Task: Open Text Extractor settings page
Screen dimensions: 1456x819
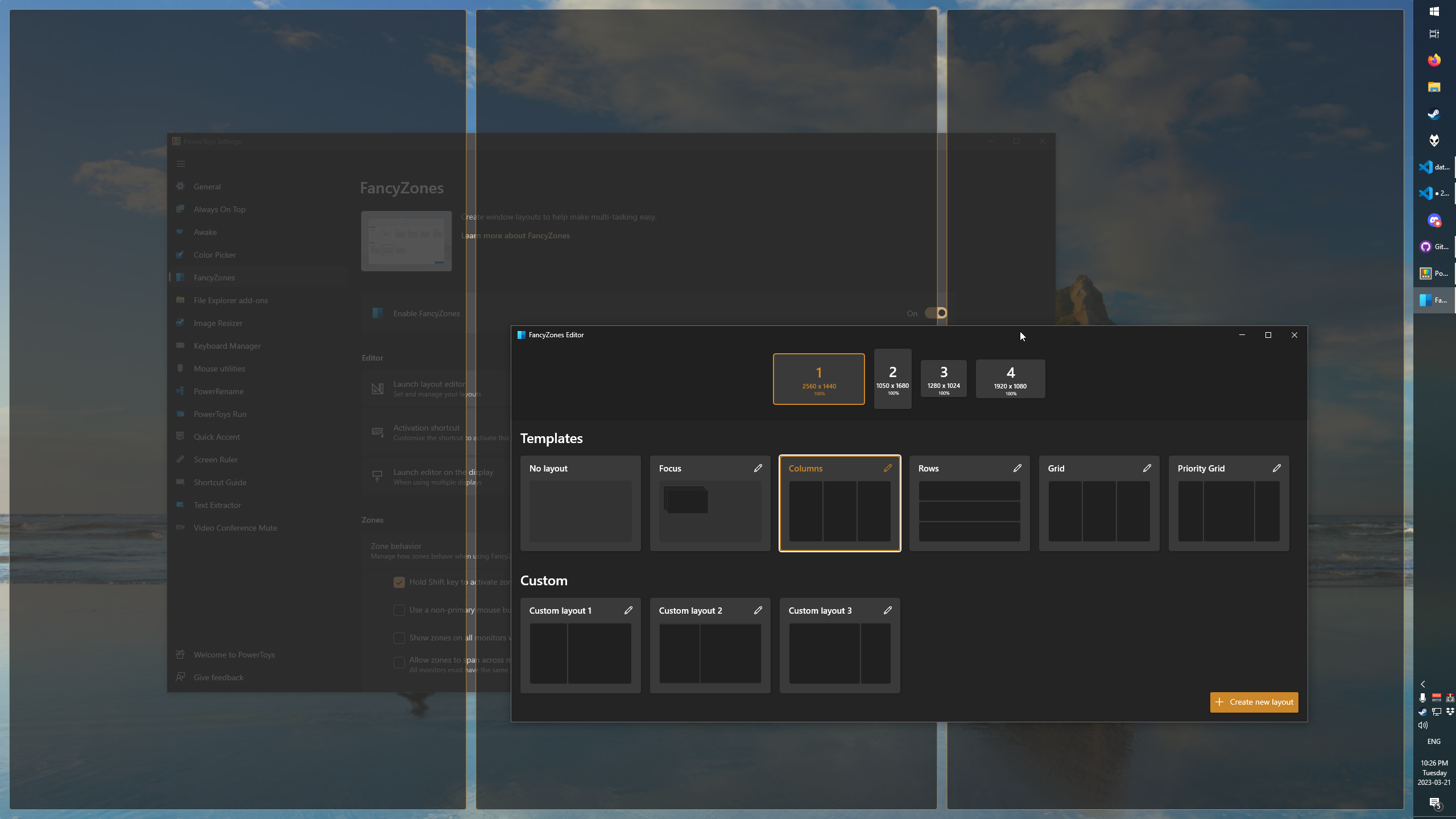Action: tap(258, 505)
